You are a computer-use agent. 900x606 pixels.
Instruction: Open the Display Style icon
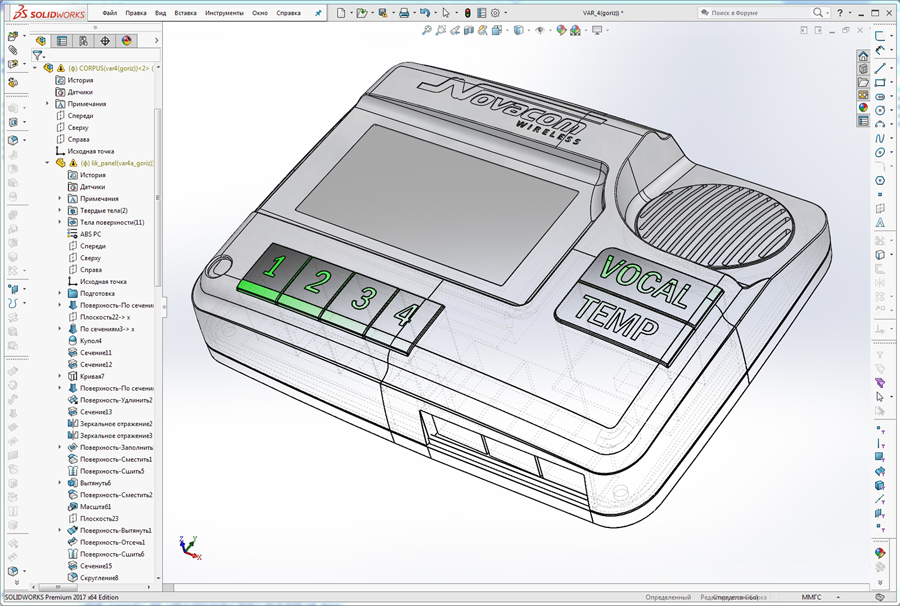518,31
